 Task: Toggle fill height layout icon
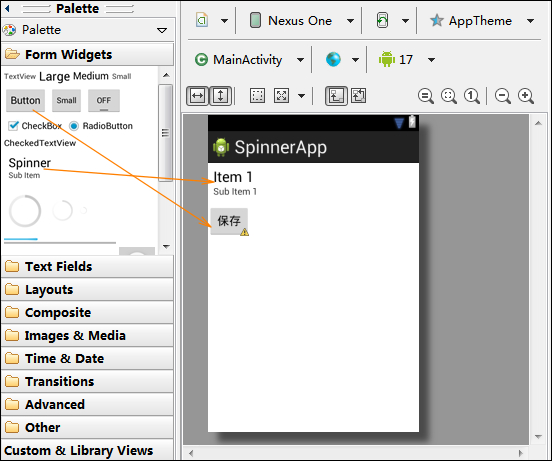[x=221, y=96]
